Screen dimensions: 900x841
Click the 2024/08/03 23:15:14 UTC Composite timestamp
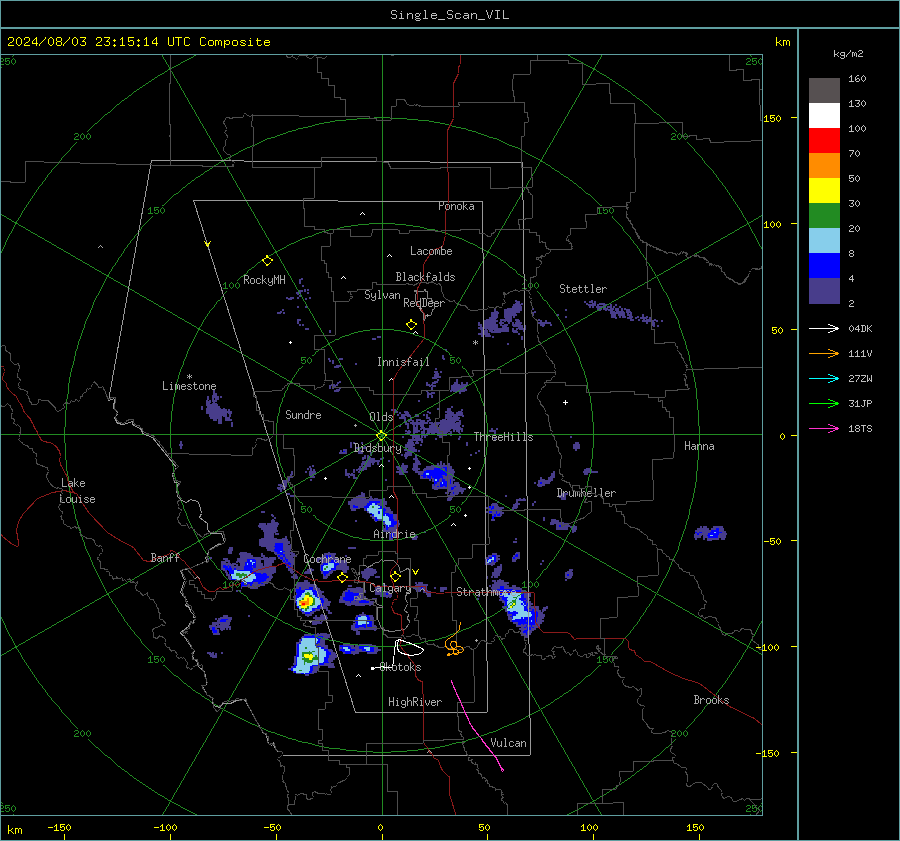click(x=138, y=42)
